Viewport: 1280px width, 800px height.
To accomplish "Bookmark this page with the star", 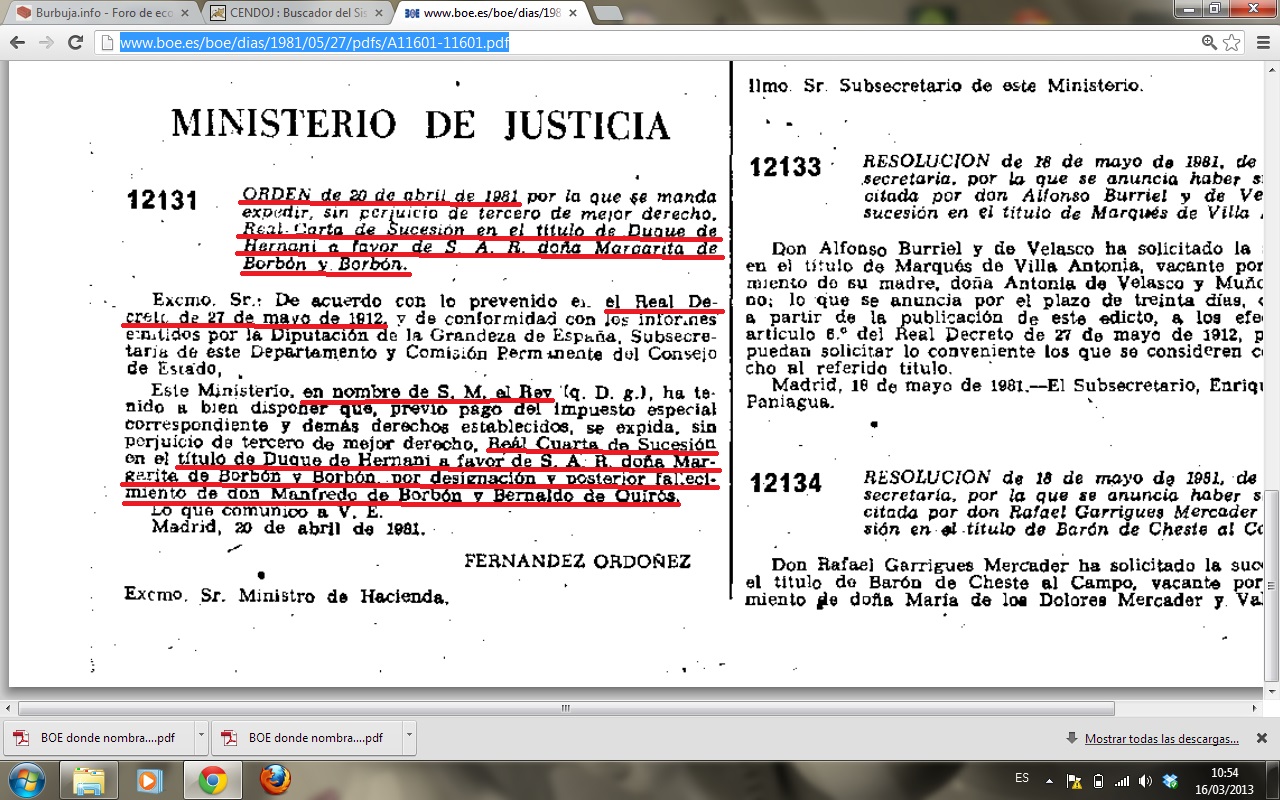I will (x=1232, y=43).
